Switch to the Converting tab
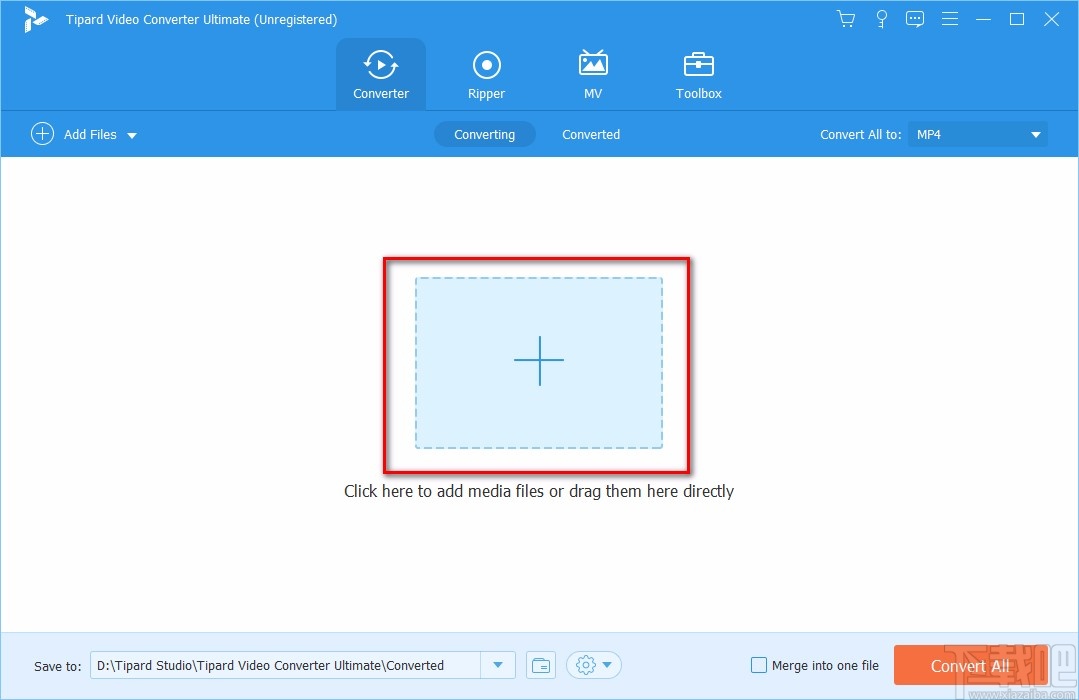 484,133
